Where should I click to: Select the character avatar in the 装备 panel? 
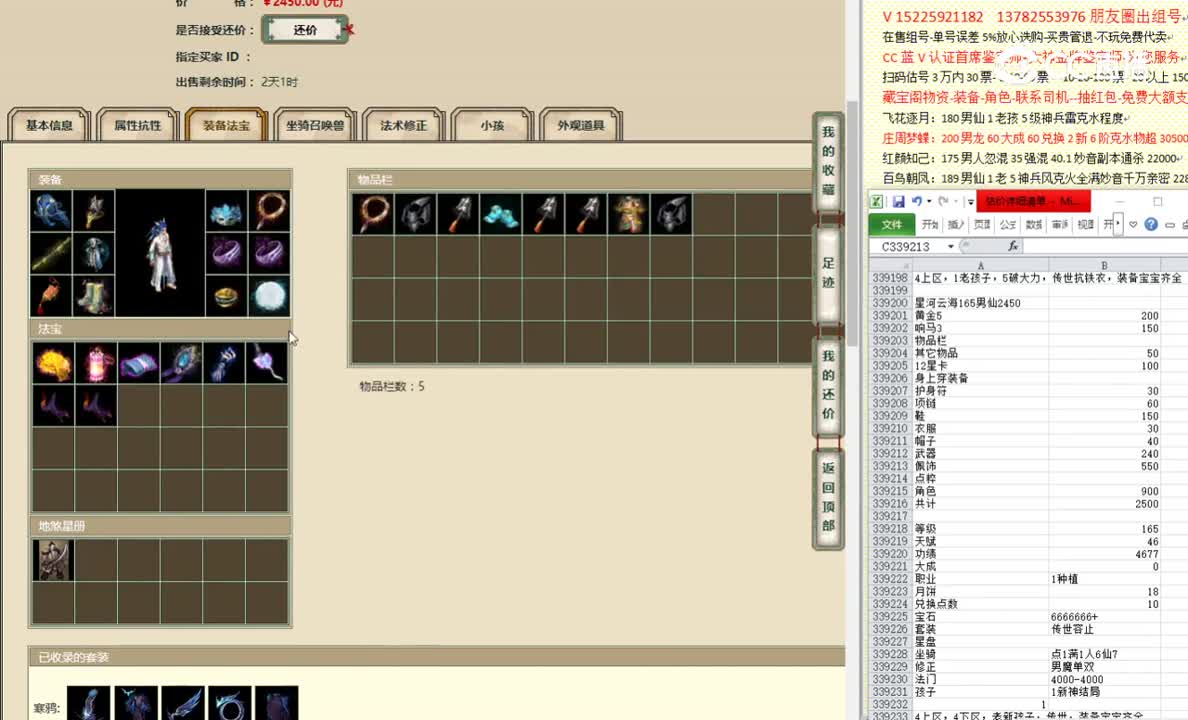160,255
